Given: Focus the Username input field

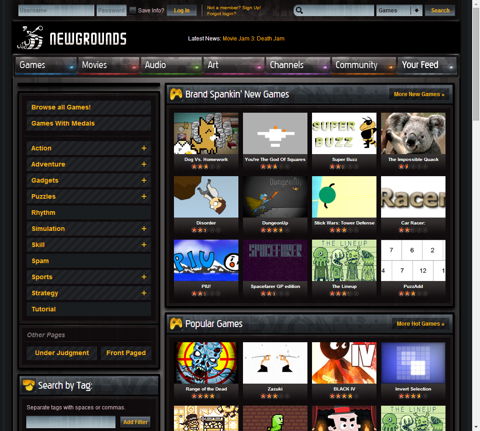Looking at the screenshot, I should pos(56,10).
